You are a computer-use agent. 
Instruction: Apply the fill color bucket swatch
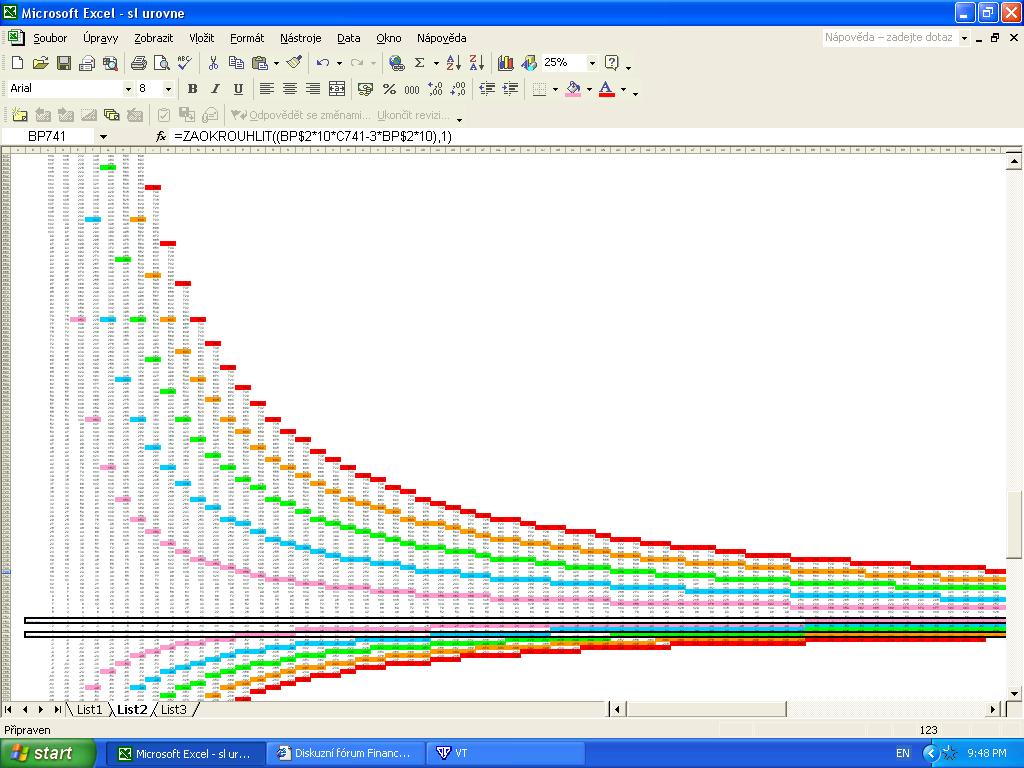pos(573,89)
